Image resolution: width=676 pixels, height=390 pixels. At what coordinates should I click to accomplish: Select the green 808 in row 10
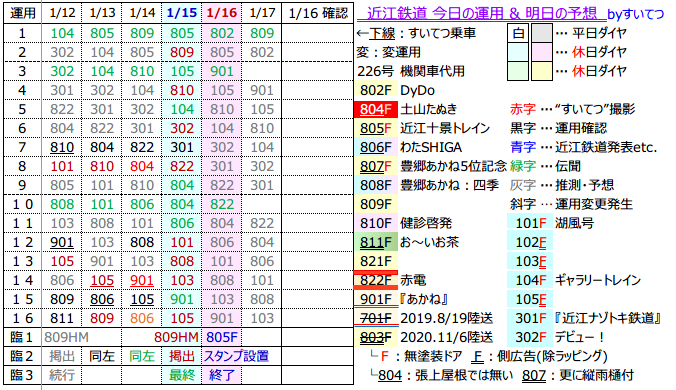click(x=62, y=204)
